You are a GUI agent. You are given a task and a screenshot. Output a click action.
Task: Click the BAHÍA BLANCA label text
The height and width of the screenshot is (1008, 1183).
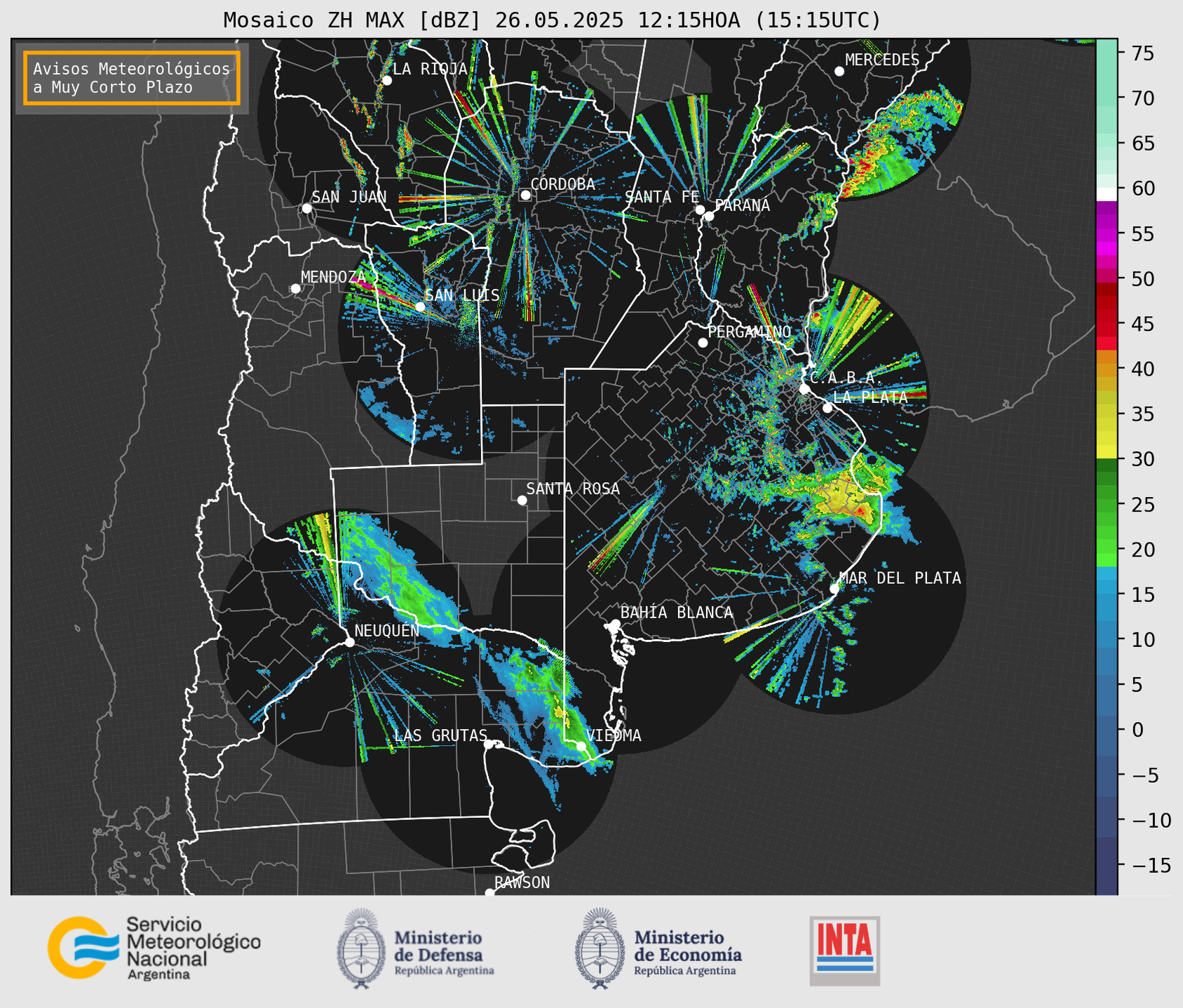[677, 613]
